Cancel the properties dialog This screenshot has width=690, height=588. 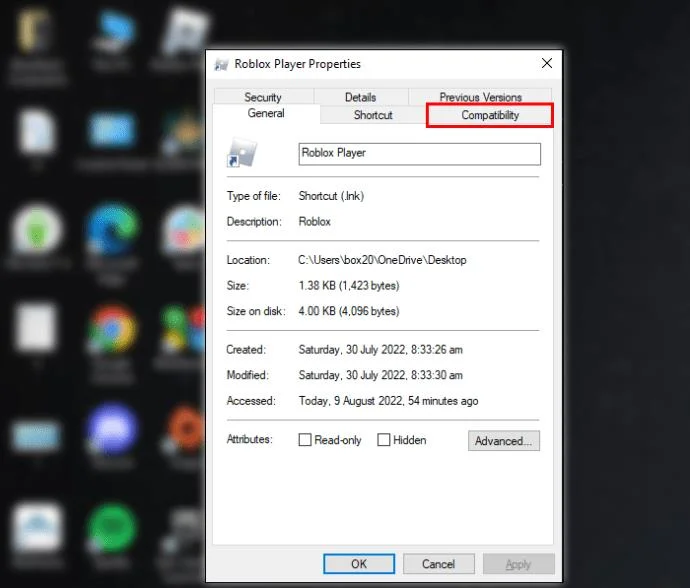pyautogui.click(x=439, y=564)
